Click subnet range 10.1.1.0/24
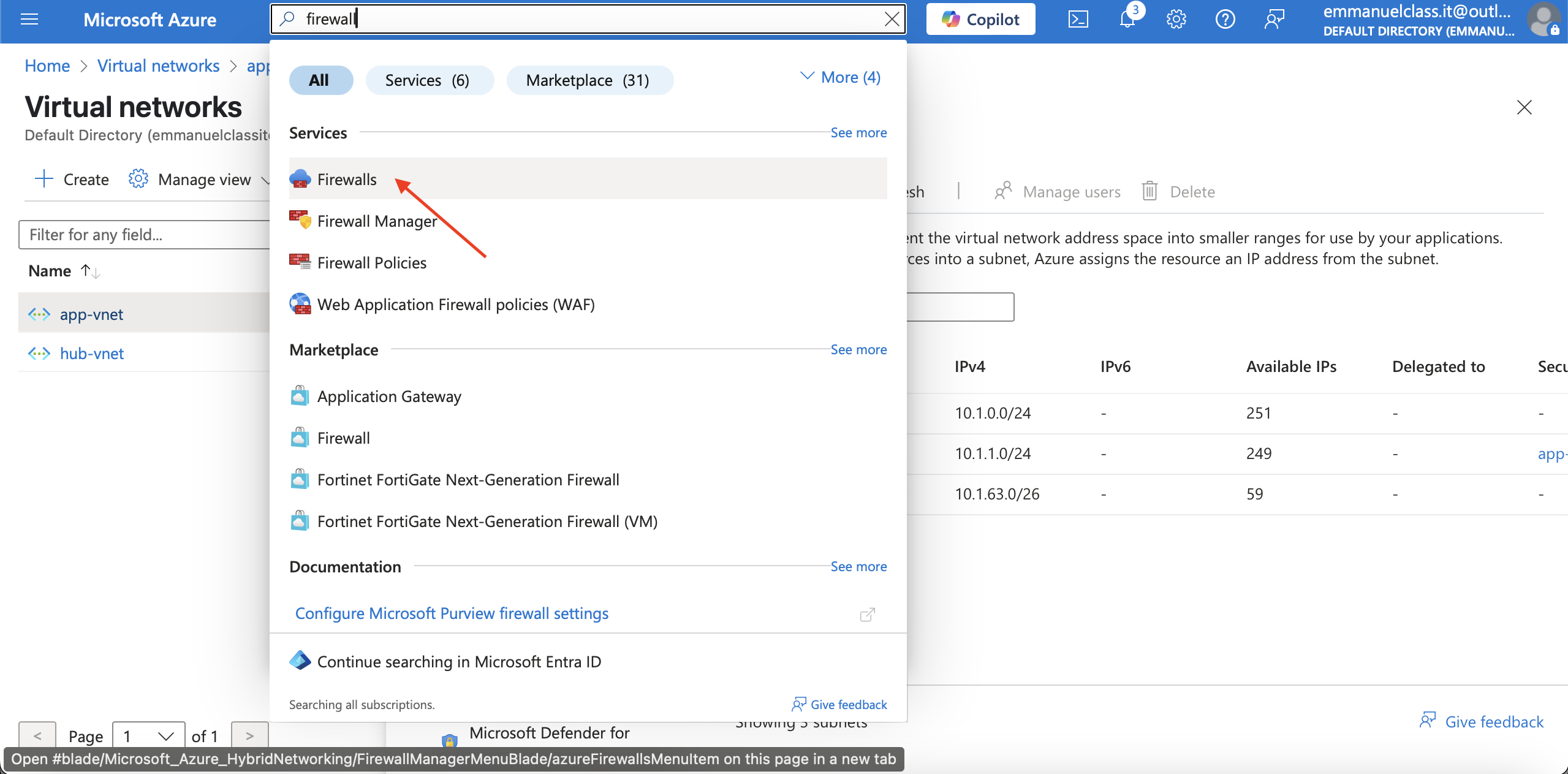 (x=993, y=453)
